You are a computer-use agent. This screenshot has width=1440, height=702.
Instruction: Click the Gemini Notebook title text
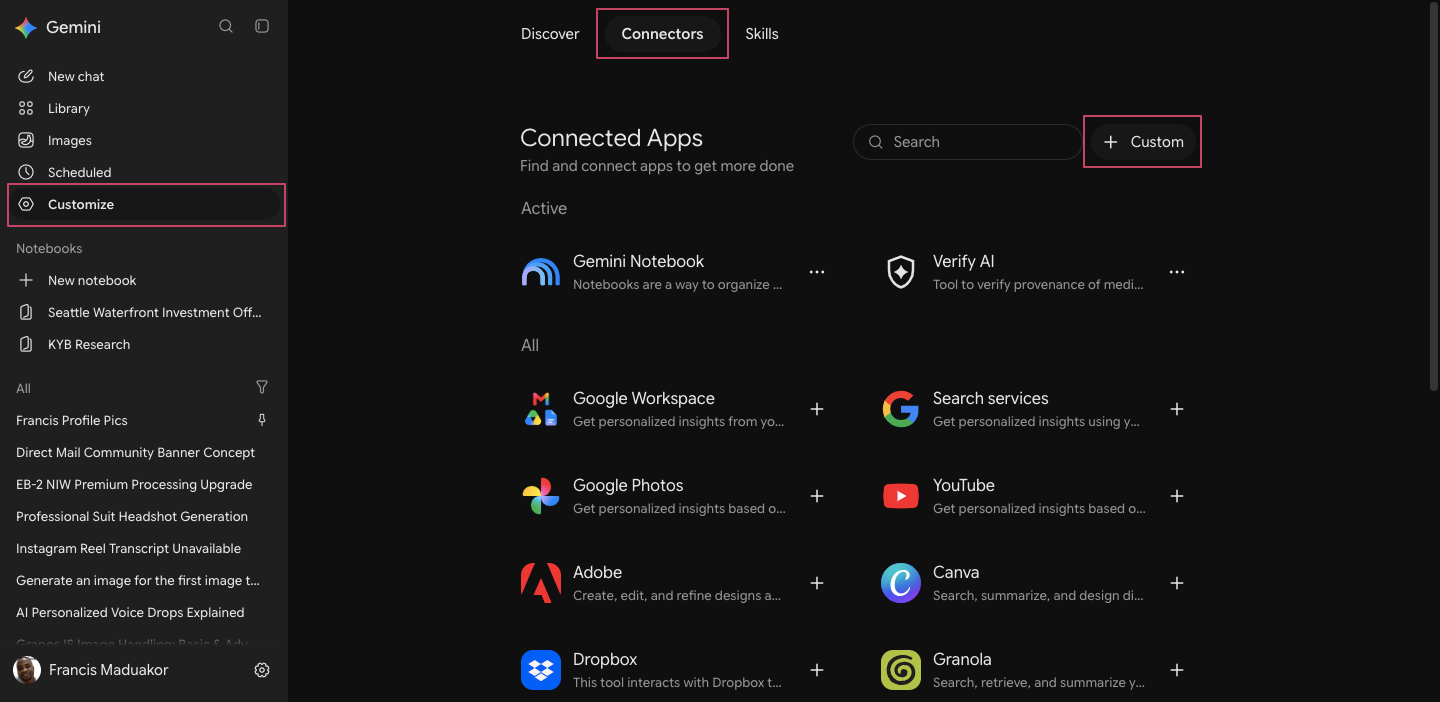click(x=638, y=261)
